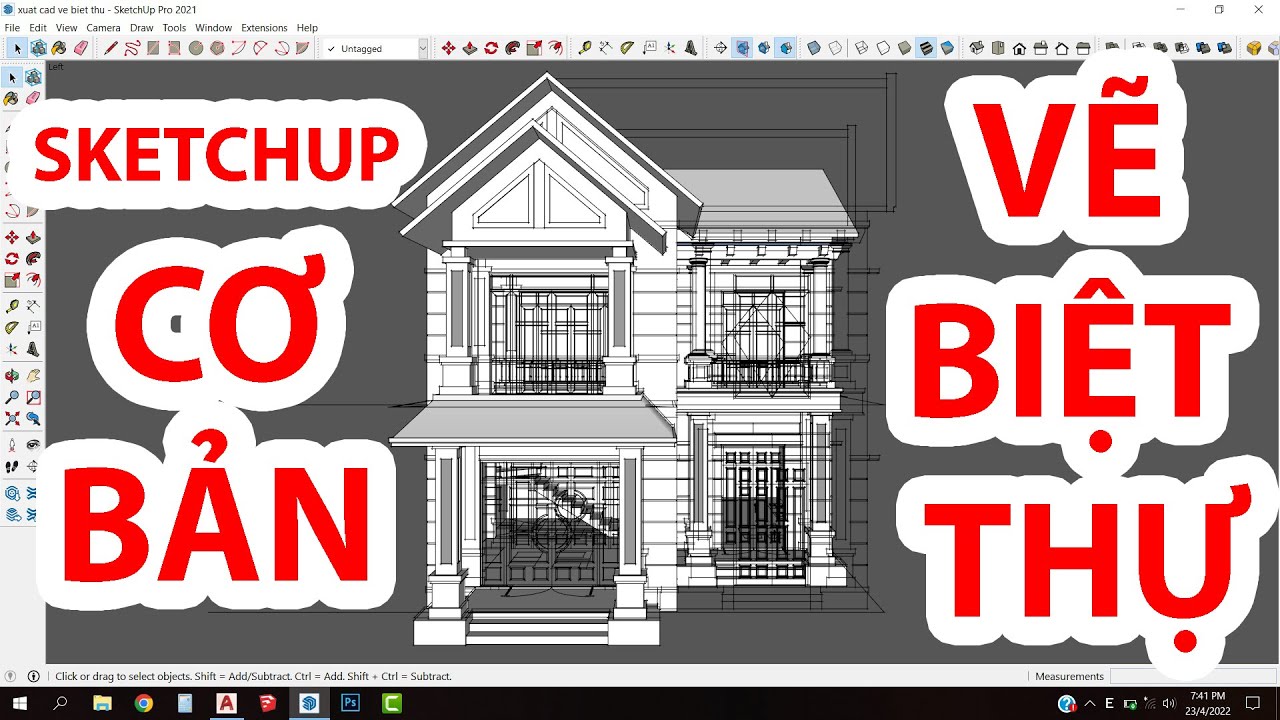Open the taskbar clock showing 7:41 PM
The width and height of the screenshot is (1280, 720).
[1209, 703]
